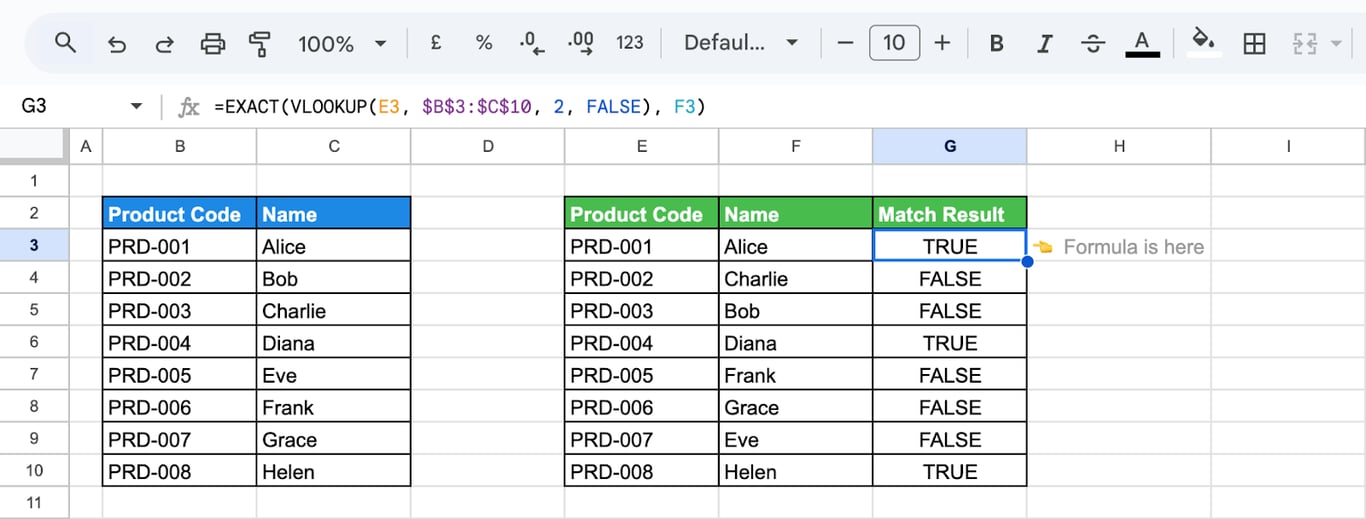Screen dimensions: 1366x519
Task: Open the Merge cells dropdown arrow
Action: pyautogui.click(x=1337, y=44)
